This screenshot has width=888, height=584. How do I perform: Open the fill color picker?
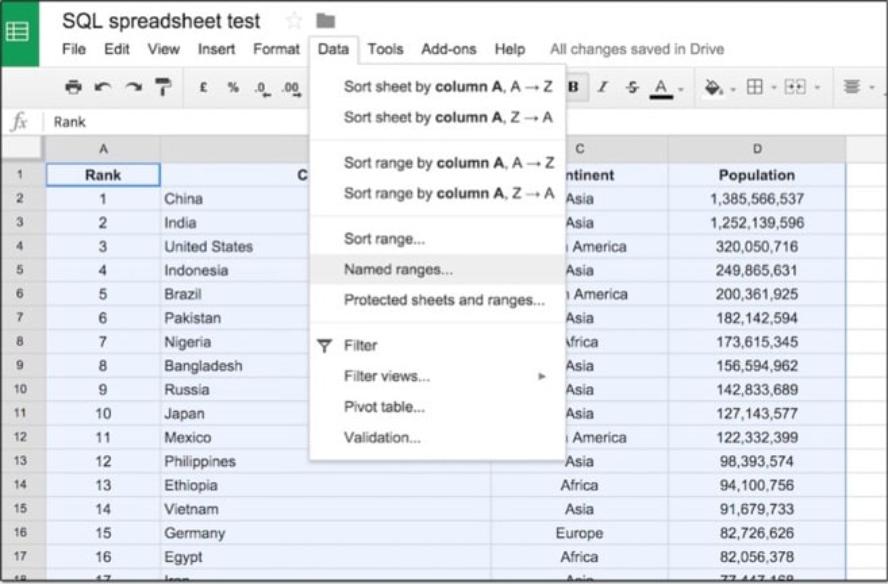(712, 86)
